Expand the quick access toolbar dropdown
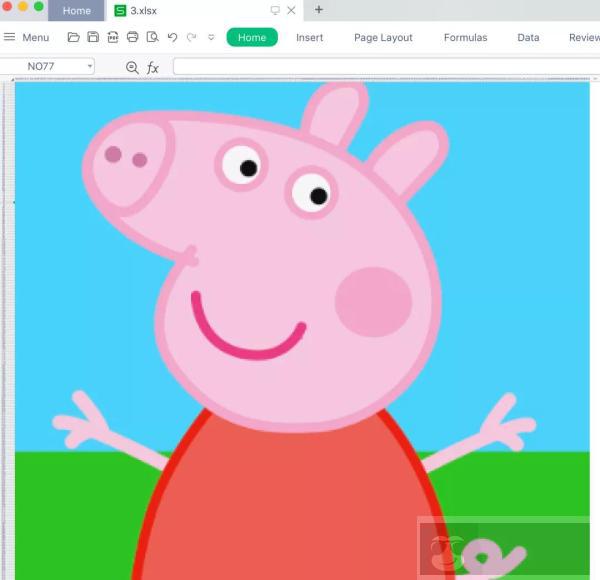Image resolution: width=600 pixels, height=580 pixels. [x=211, y=37]
